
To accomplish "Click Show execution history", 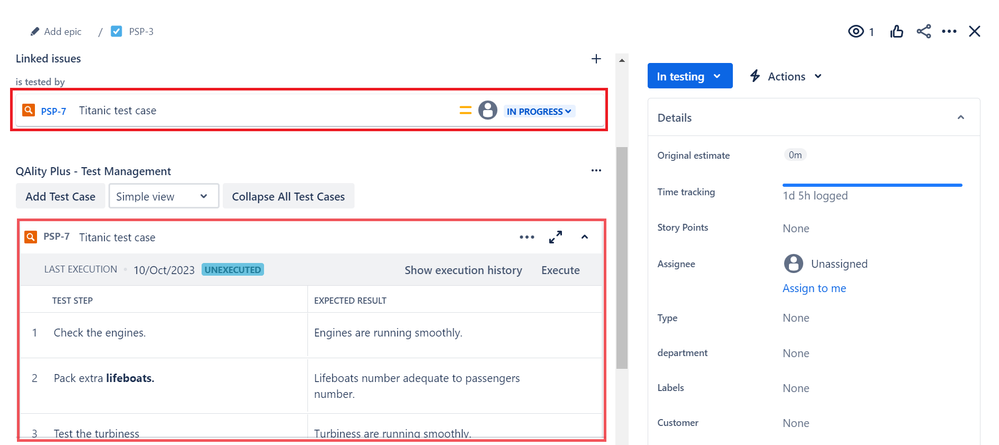I will (x=463, y=270).
